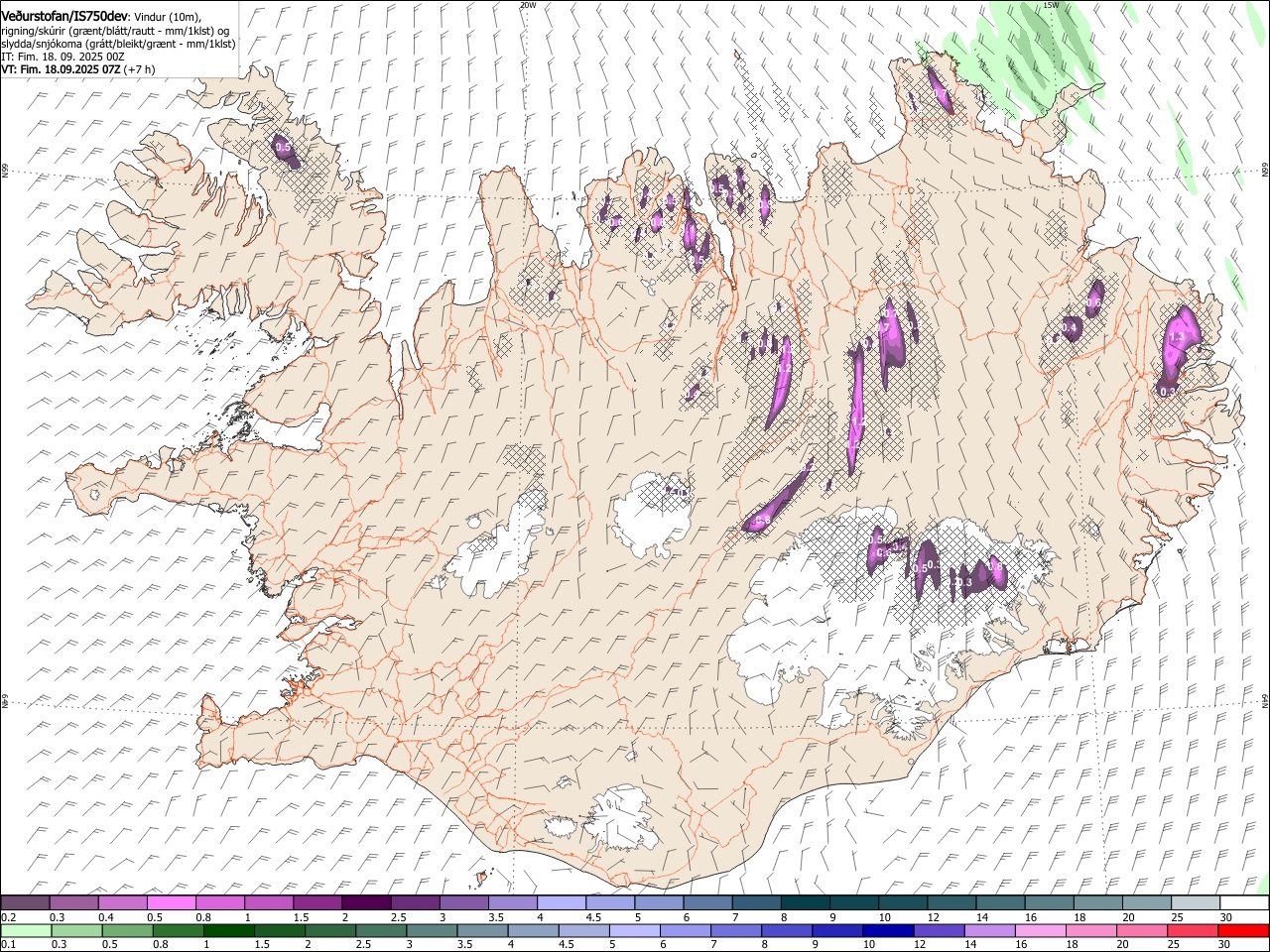Click the pale green 0.1 swatch in lower legend

click(x=27, y=931)
